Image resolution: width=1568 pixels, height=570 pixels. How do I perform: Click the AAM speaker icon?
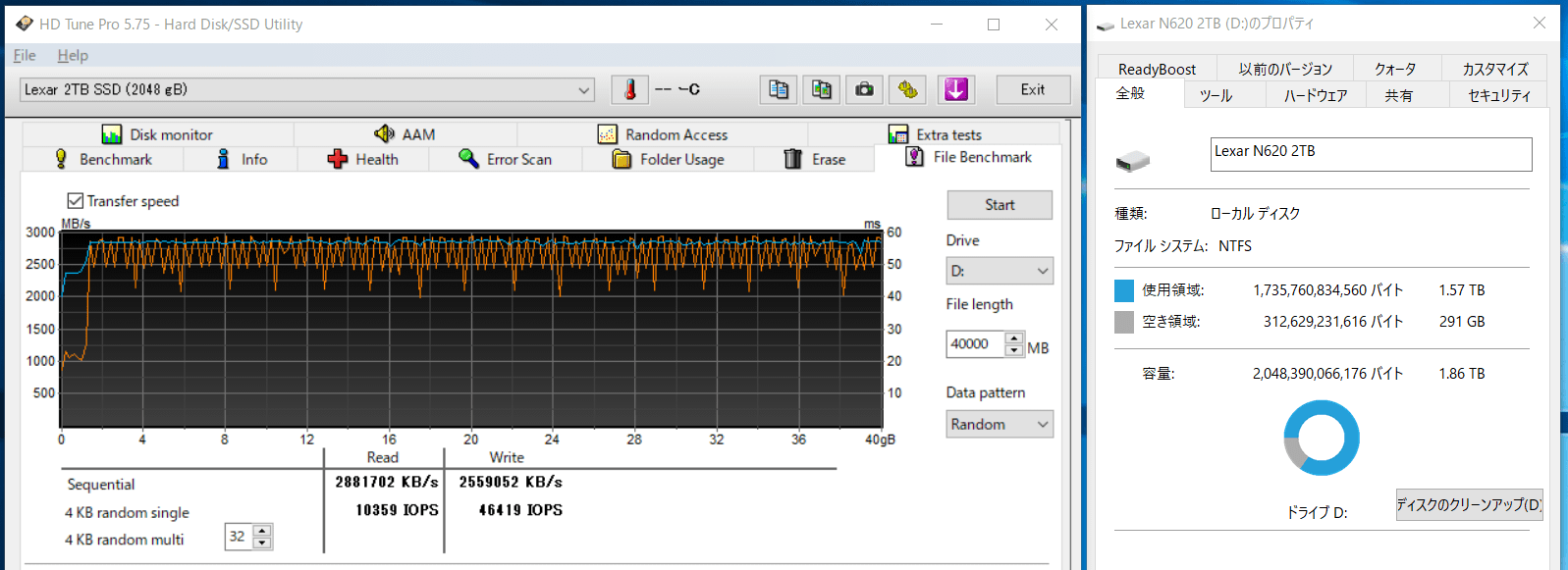click(x=384, y=133)
